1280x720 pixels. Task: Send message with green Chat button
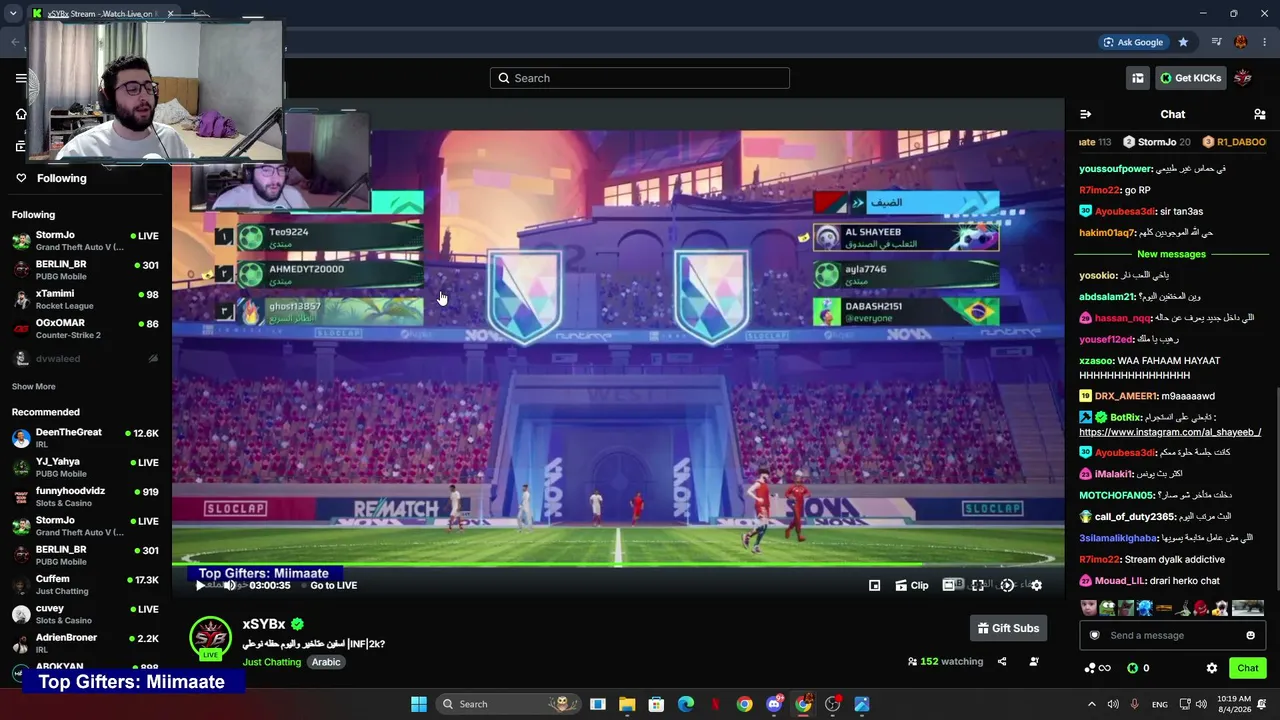pos(1248,668)
